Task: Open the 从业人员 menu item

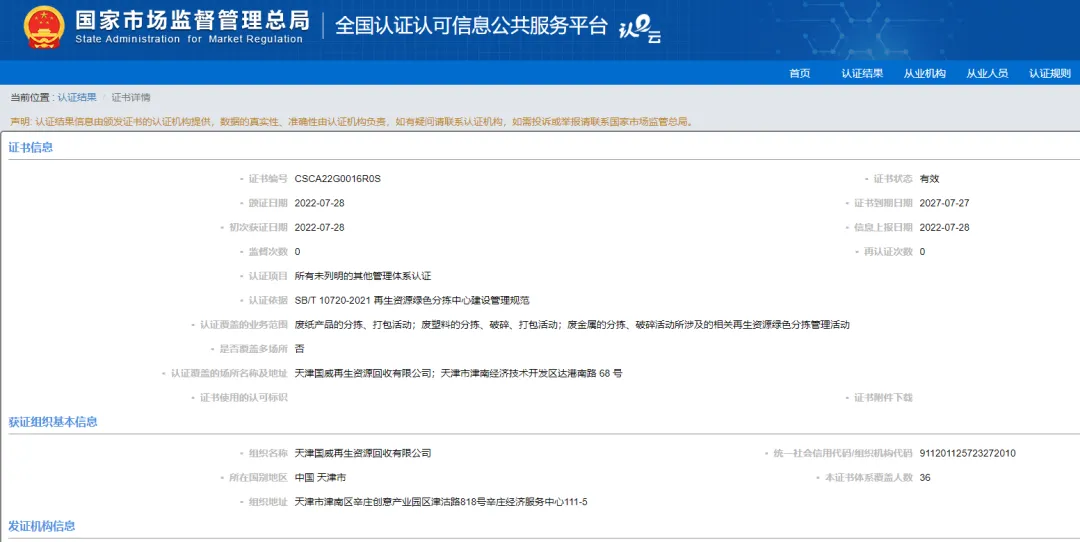Action: 987,74
